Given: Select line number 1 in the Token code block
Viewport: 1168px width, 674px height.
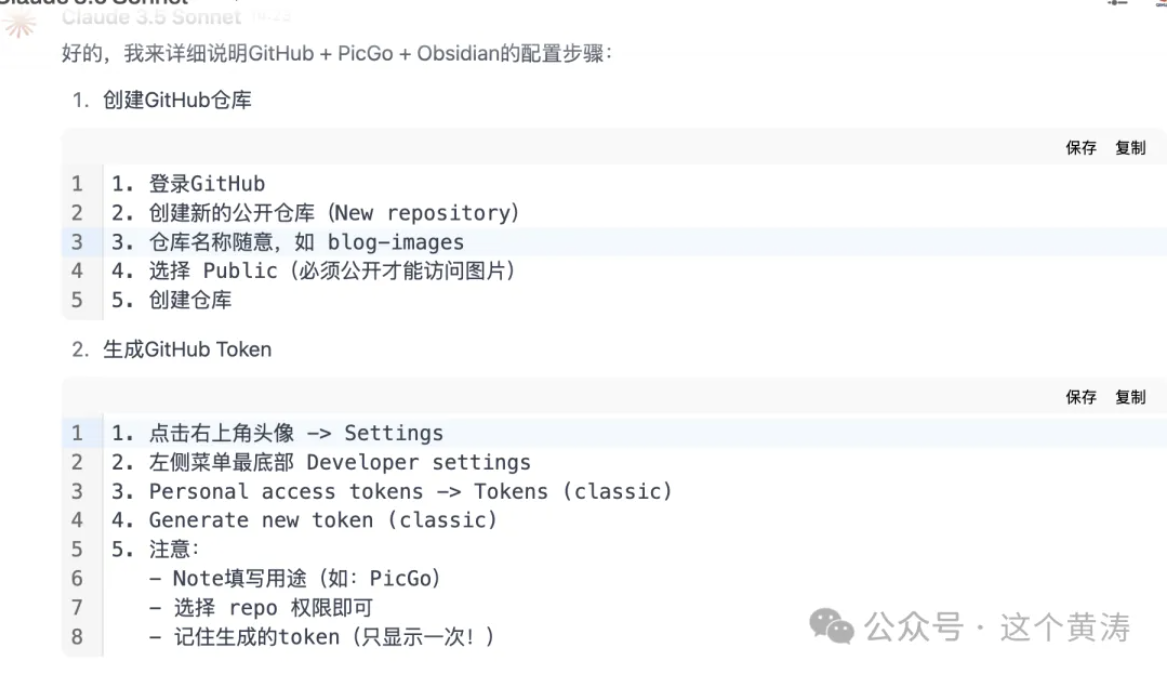Looking at the screenshot, I should click(77, 433).
